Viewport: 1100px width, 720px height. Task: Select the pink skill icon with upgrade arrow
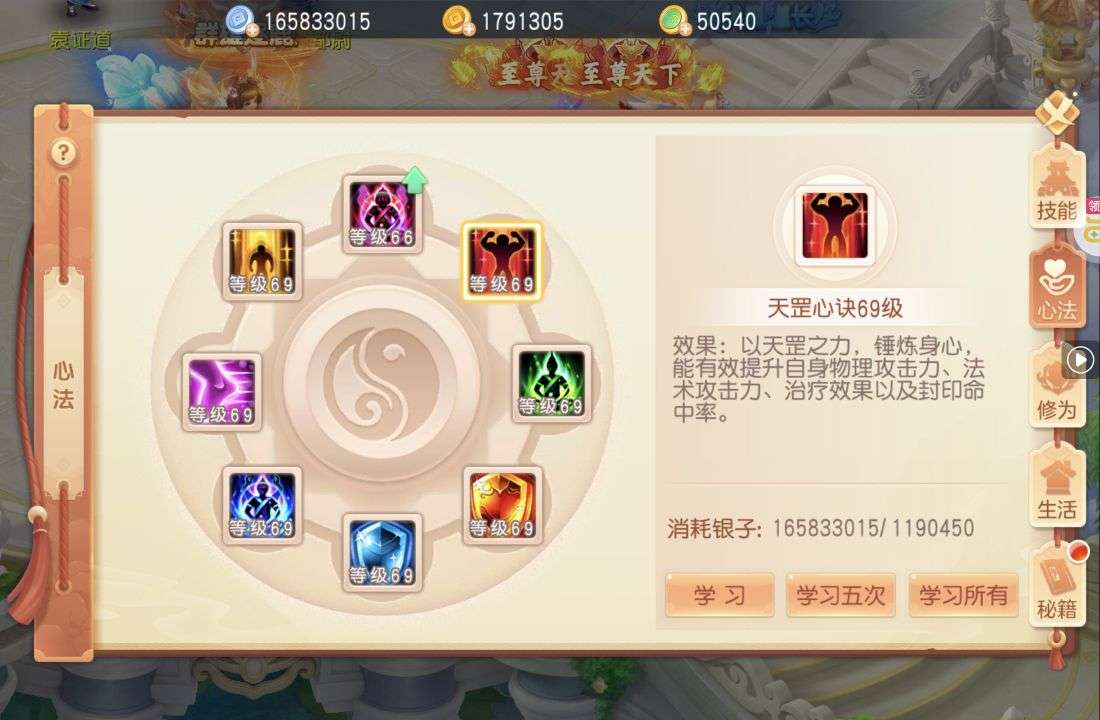click(x=382, y=214)
